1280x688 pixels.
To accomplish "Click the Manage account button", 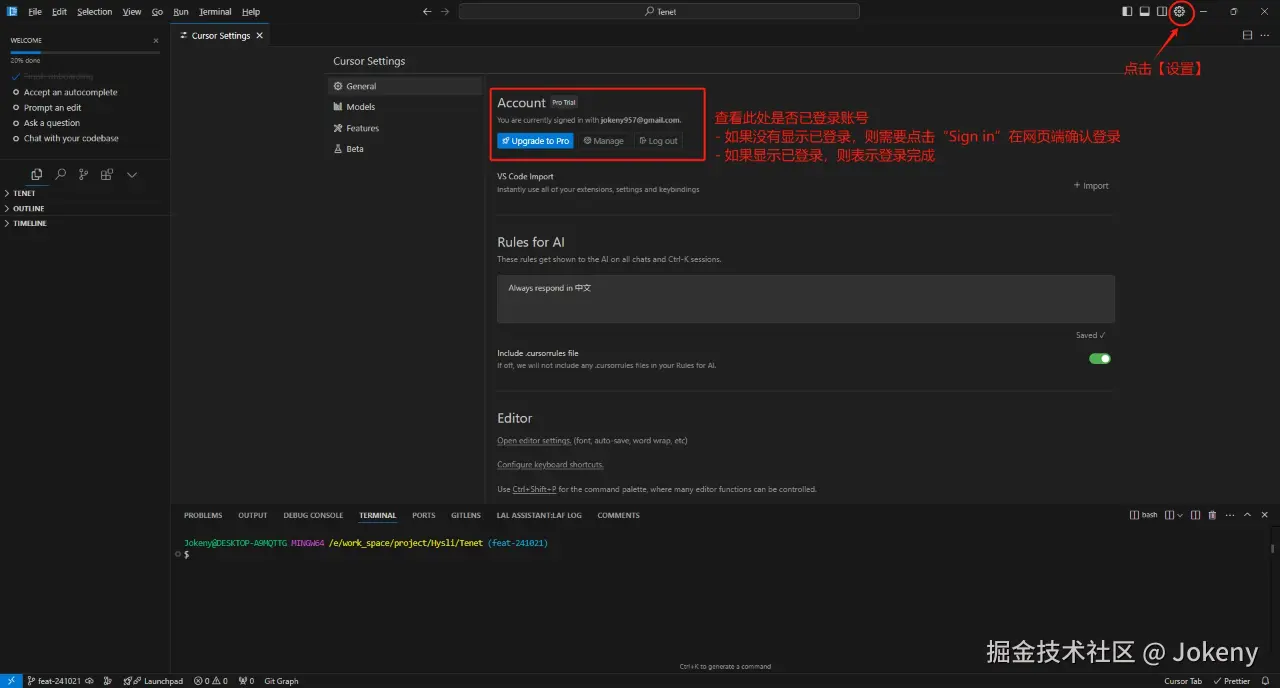I will pos(604,141).
